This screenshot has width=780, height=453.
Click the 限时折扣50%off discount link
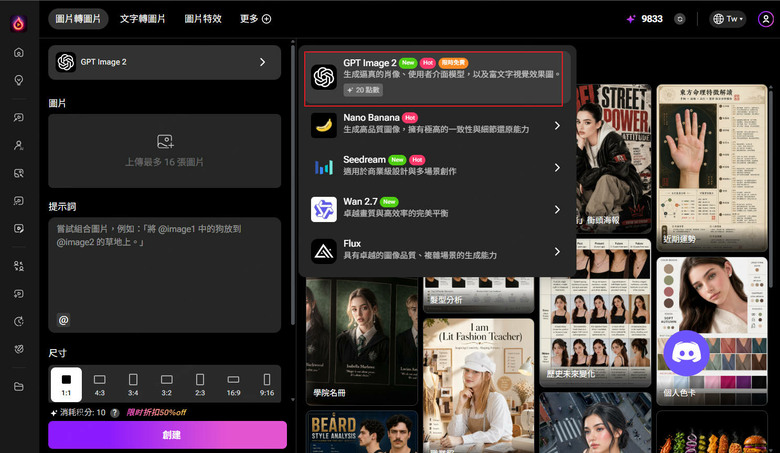click(156, 413)
